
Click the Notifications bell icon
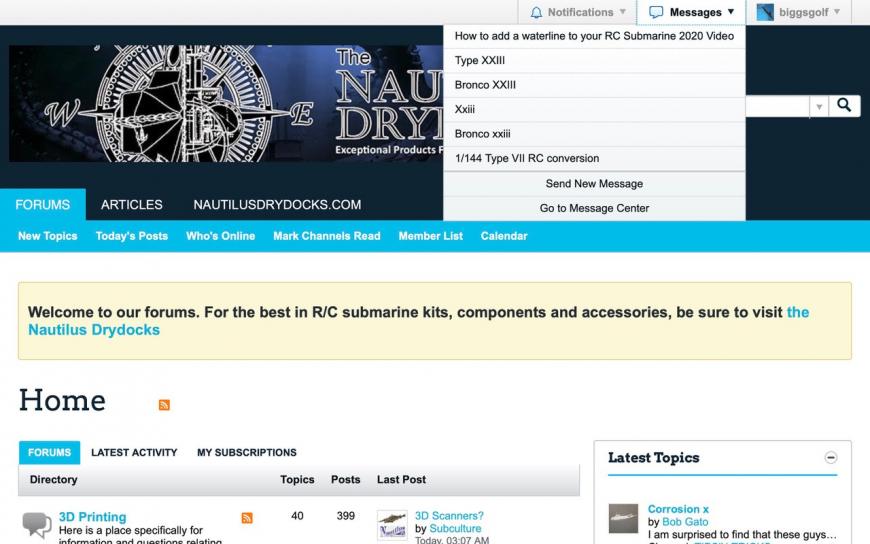pyautogui.click(x=536, y=13)
